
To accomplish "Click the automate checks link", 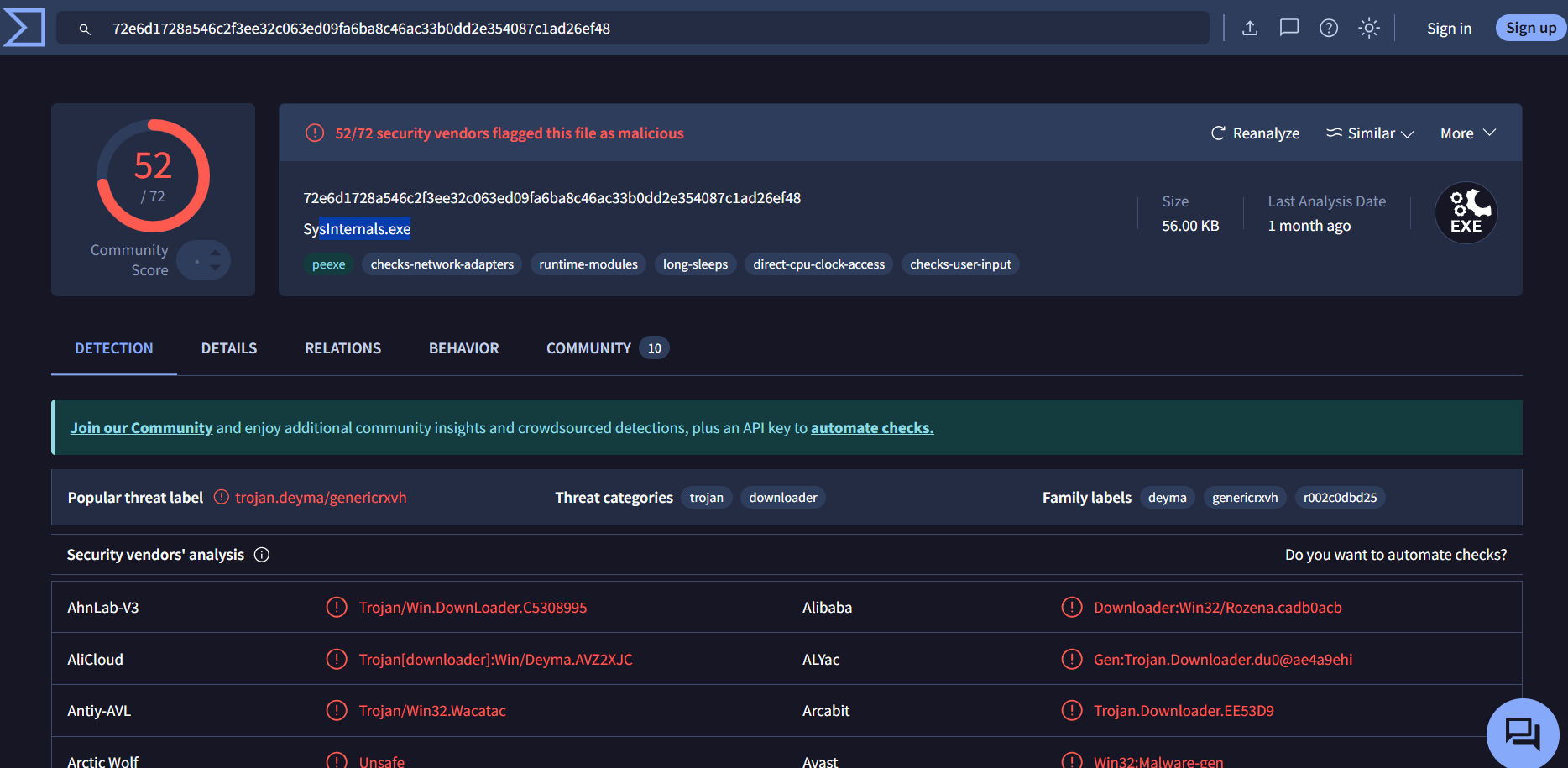I will [872, 428].
